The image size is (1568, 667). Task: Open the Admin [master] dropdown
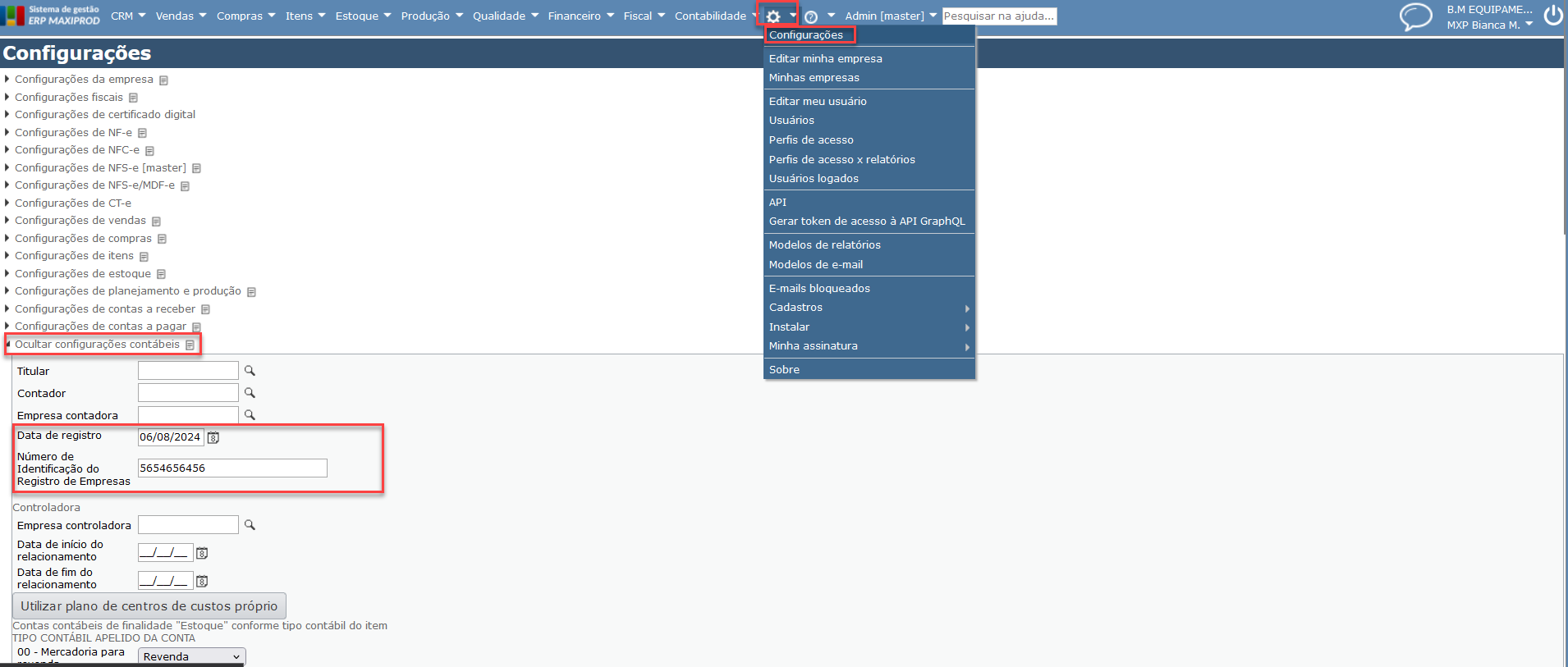point(891,16)
